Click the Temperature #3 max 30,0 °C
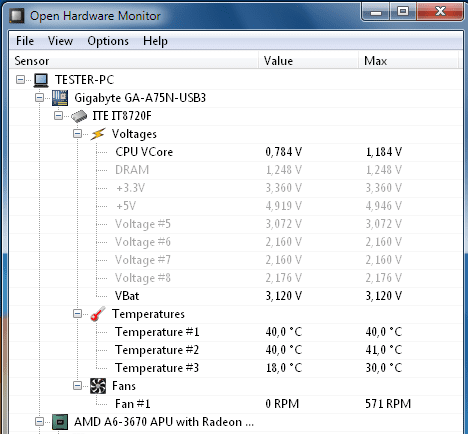Image resolution: width=468 pixels, height=434 pixels. click(384, 368)
